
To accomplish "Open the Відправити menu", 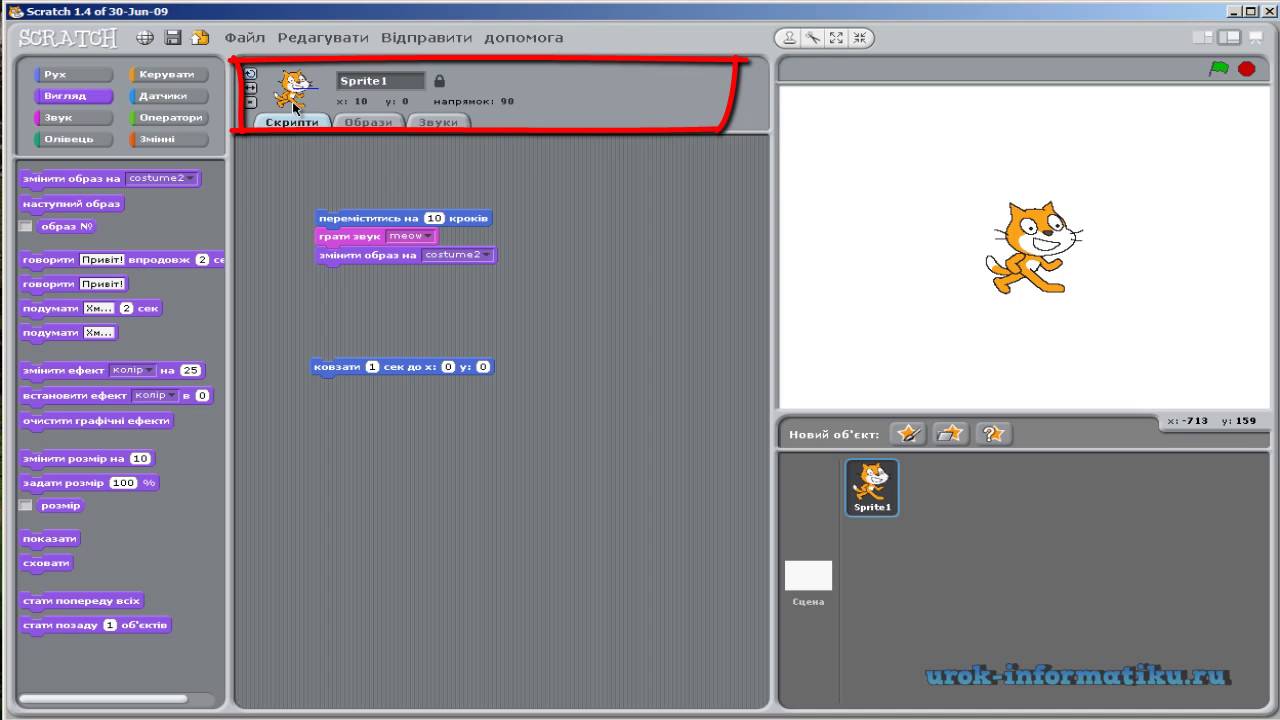I will click(x=426, y=38).
